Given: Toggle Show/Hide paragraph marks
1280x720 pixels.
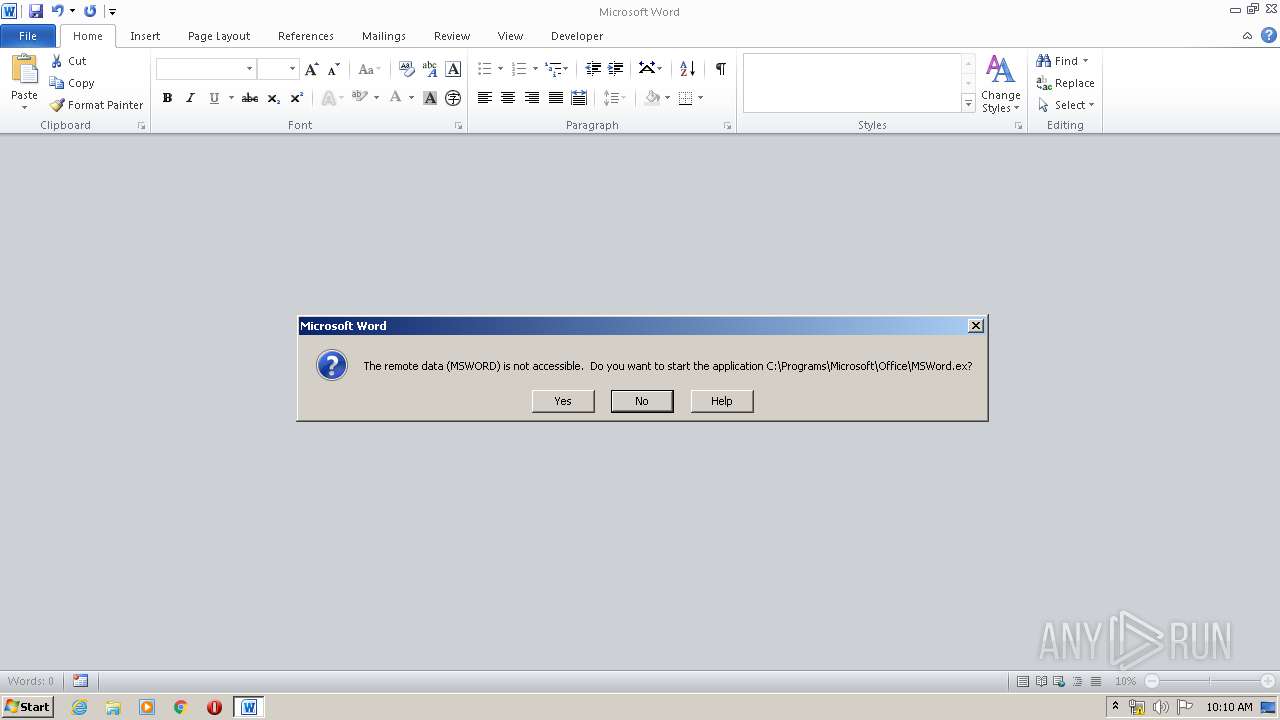Looking at the screenshot, I should click(x=720, y=69).
